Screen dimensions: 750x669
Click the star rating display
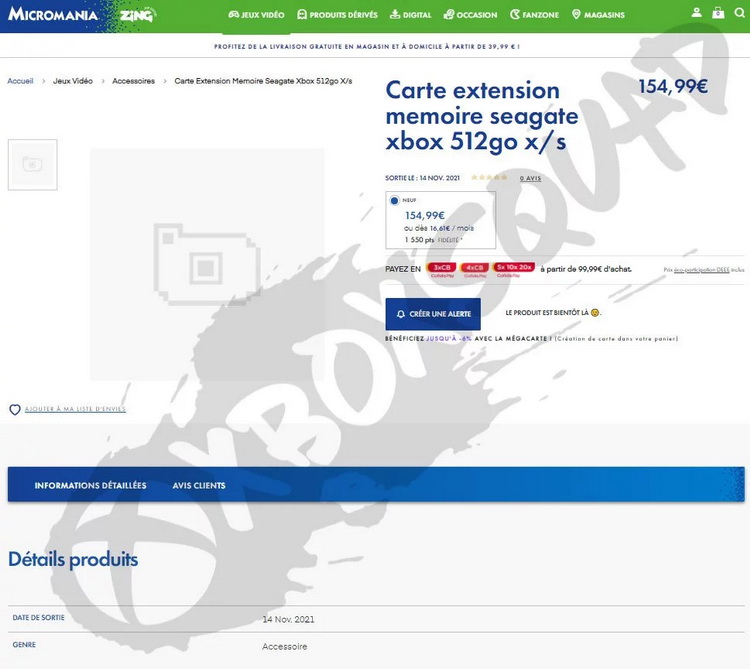(x=489, y=178)
